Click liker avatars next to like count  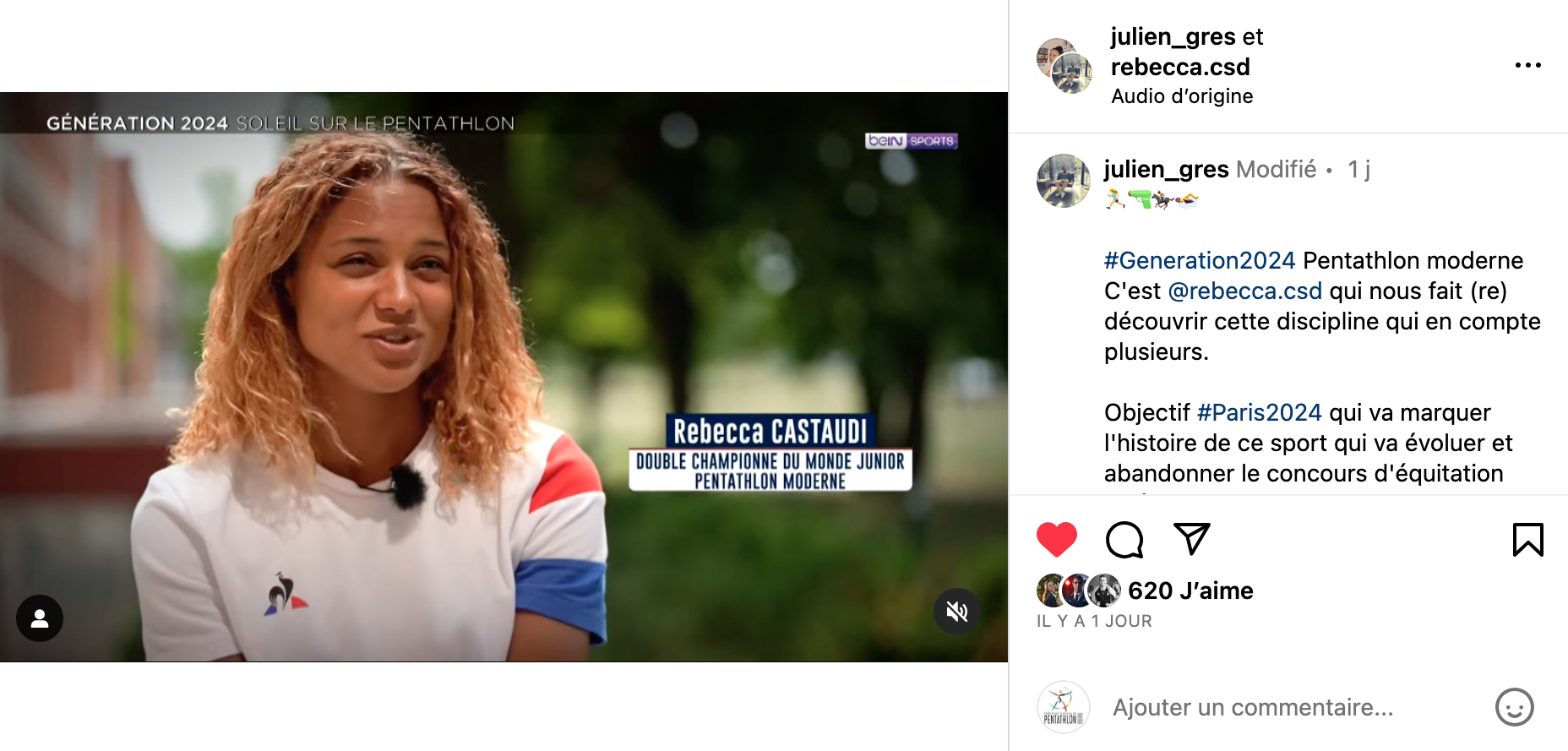[1079, 590]
